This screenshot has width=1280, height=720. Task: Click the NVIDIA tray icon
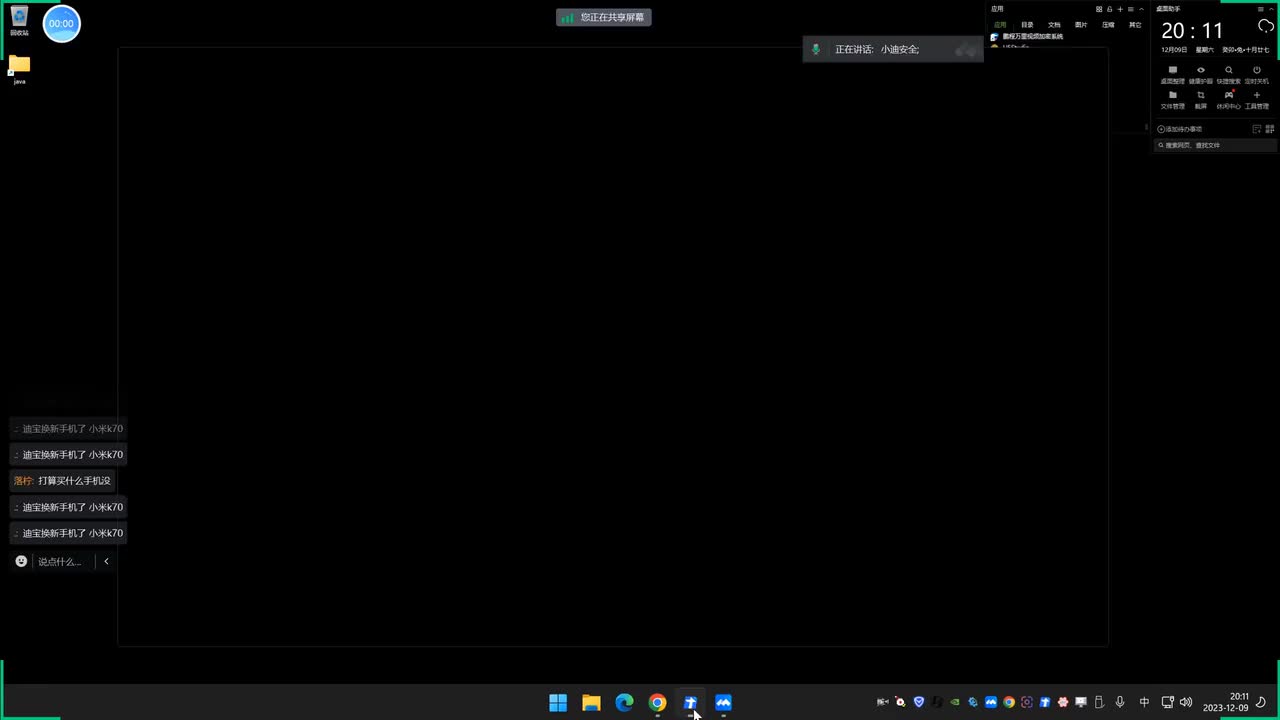coord(955,702)
